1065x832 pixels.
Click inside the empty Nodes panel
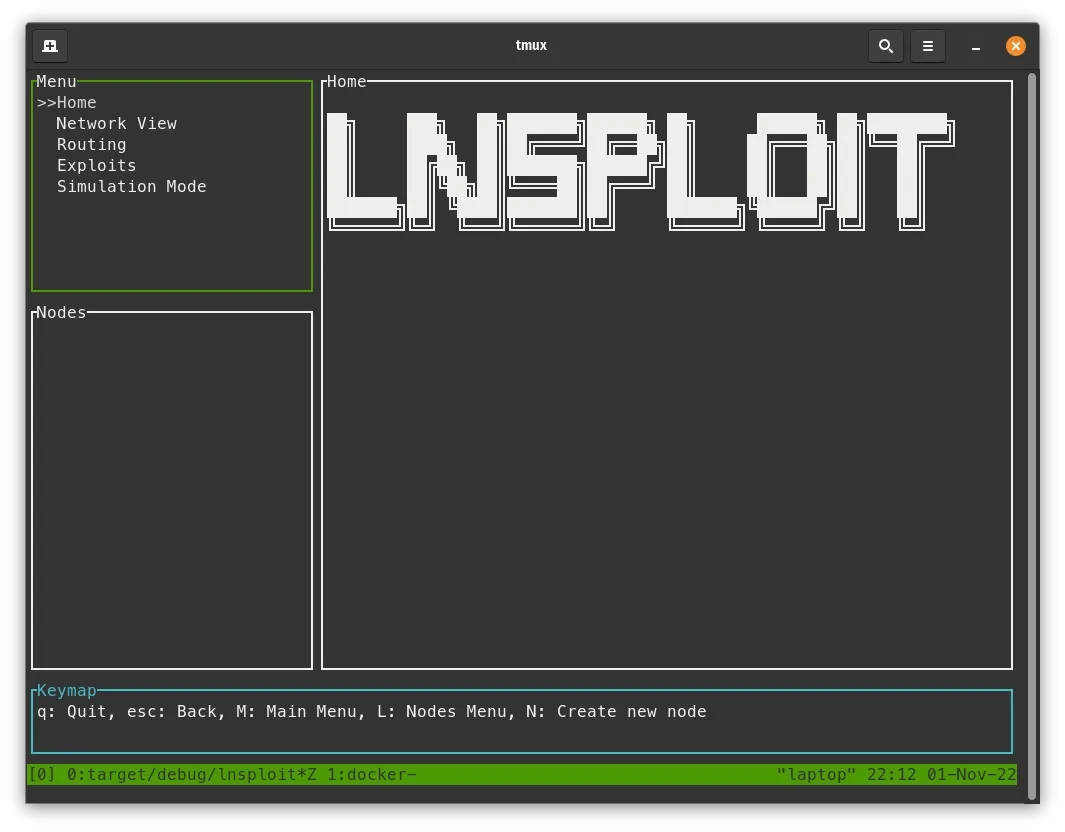click(x=171, y=490)
